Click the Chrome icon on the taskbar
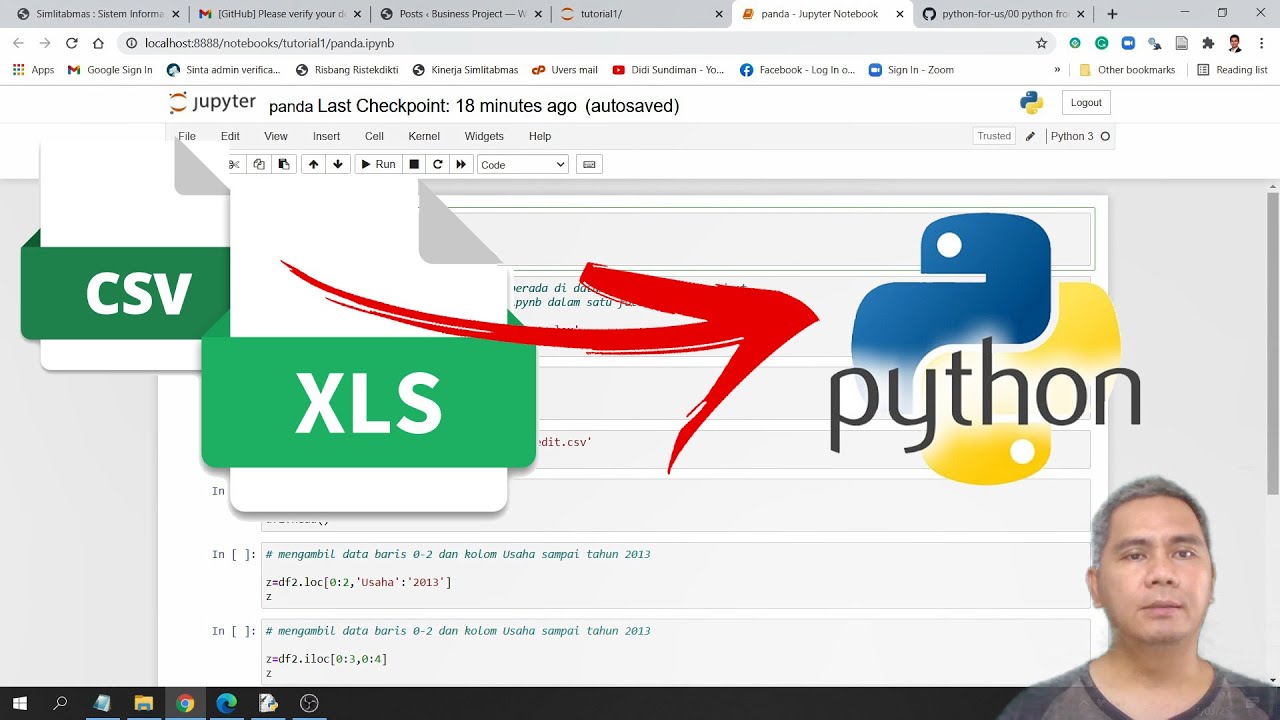 pyautogui.click(x=185, y=703)
